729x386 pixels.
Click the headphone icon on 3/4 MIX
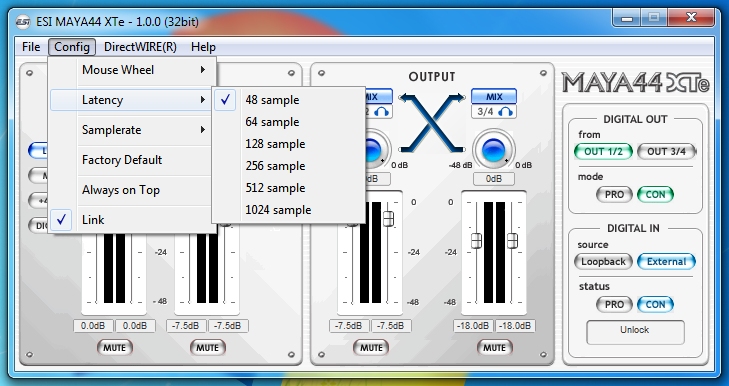pyautogui.click(x=505, y=112)
